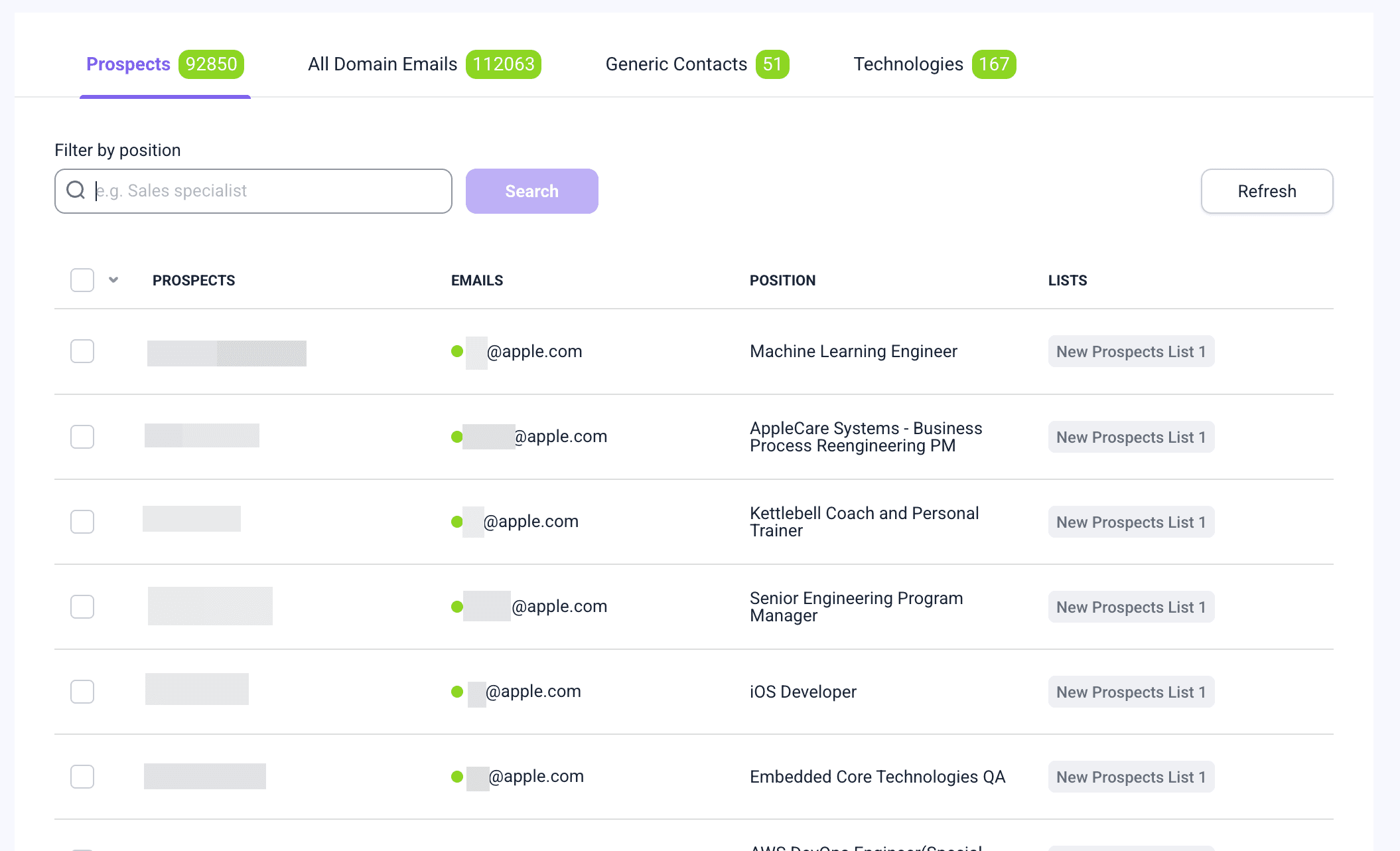Click the 92850 Prospects count badge

pyautogui.click(x=212, y=64)
